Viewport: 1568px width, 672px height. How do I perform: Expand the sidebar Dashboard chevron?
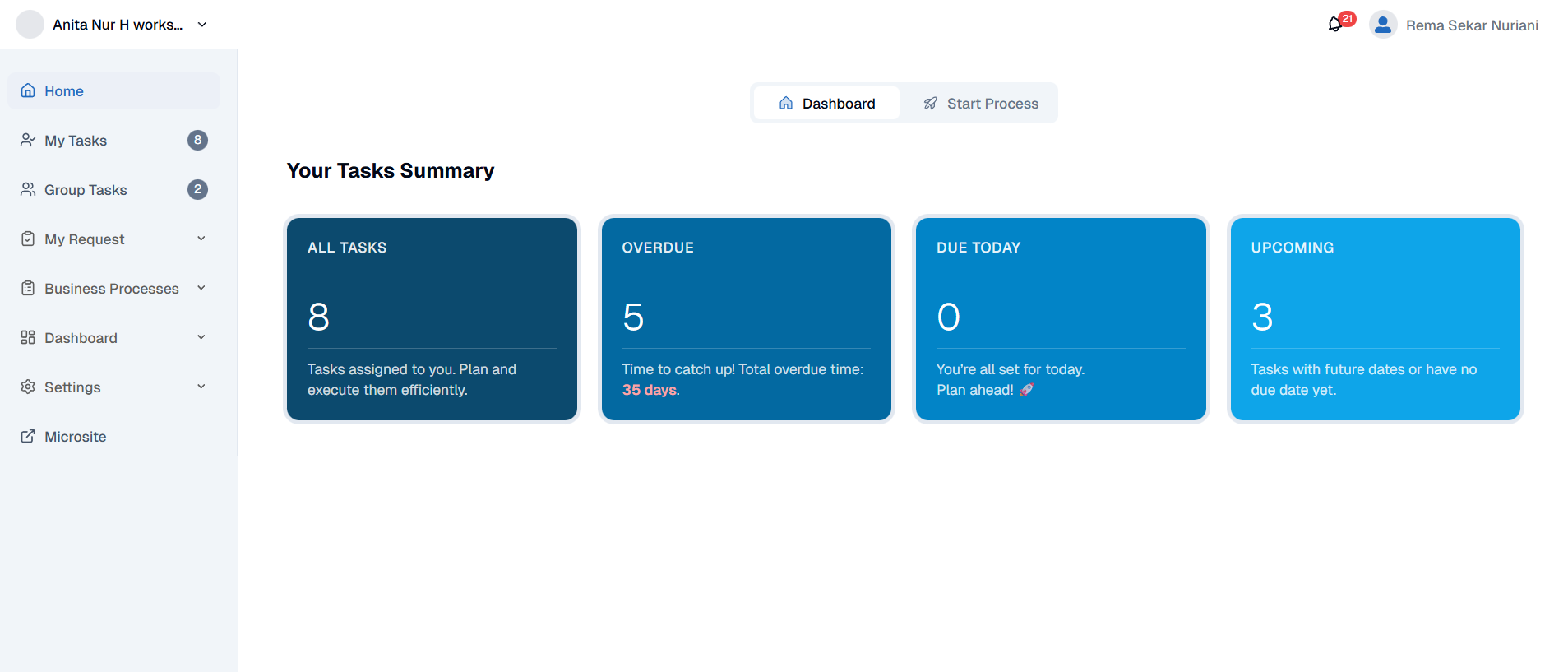[201, 337]
